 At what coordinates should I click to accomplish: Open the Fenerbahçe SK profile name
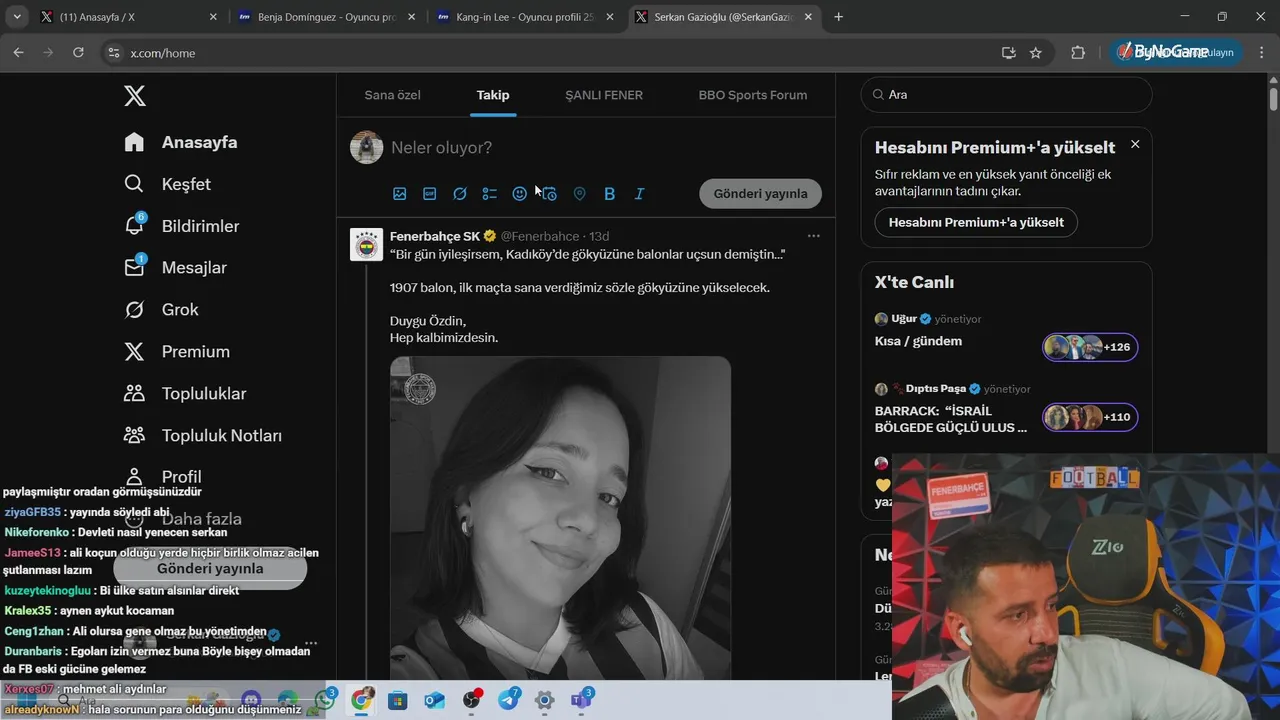pyautogui.click(x=435, y=236)
